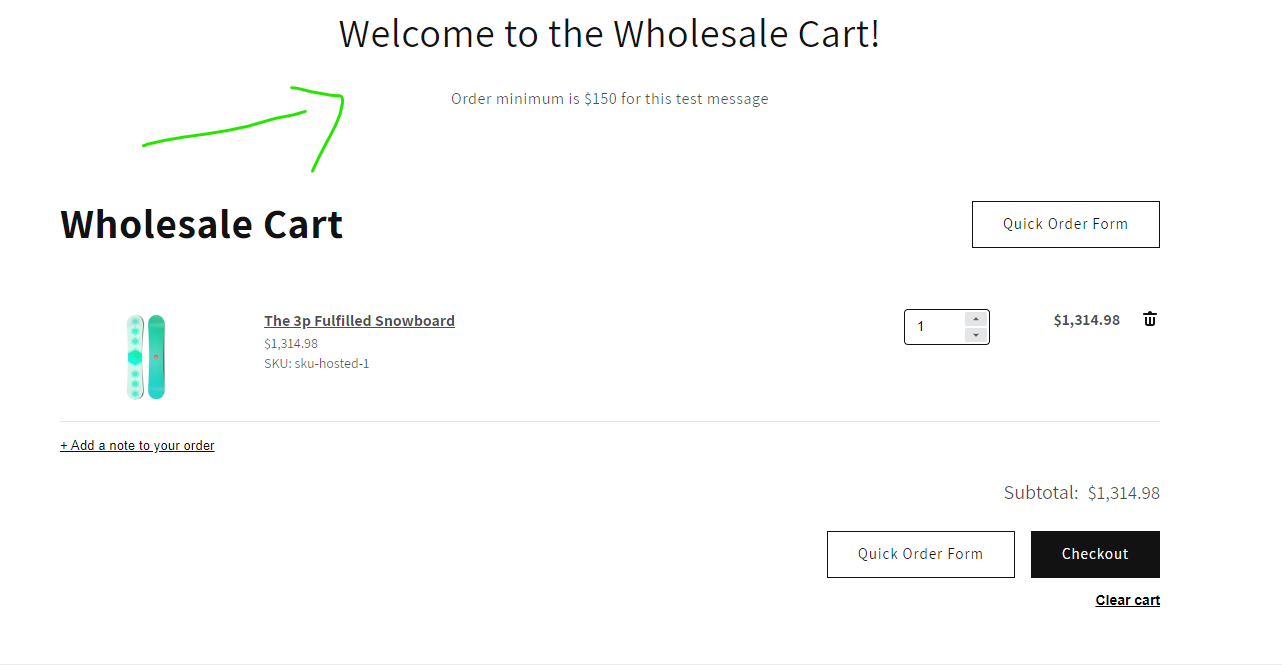Open the snowboard product thumbnail image
Screen dimensions: 1282x665
146,357
